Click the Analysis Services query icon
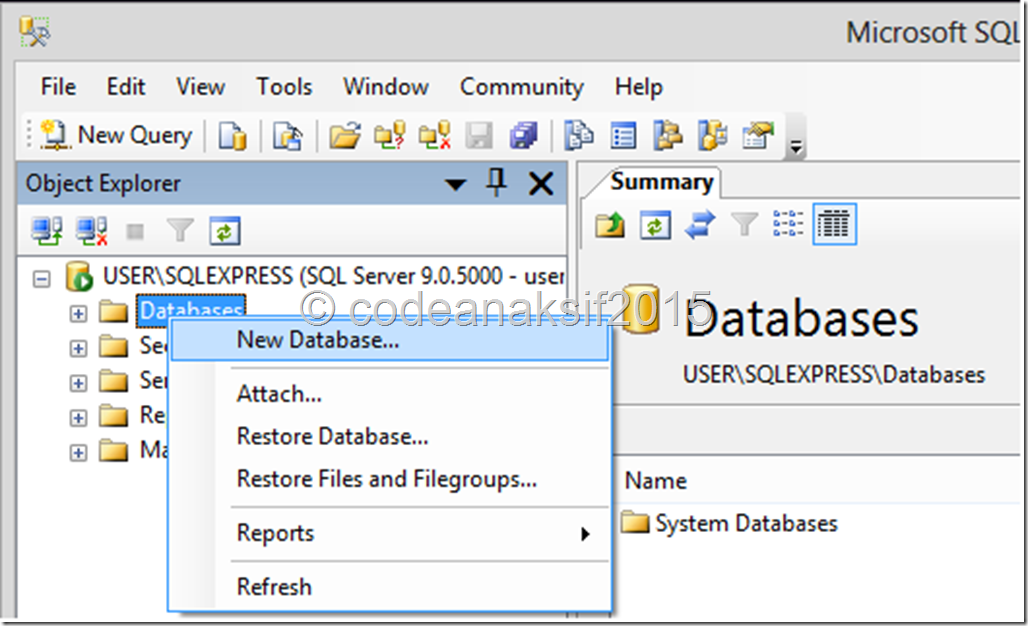This screenshot has width=1028, height=626. coord(288,136)
